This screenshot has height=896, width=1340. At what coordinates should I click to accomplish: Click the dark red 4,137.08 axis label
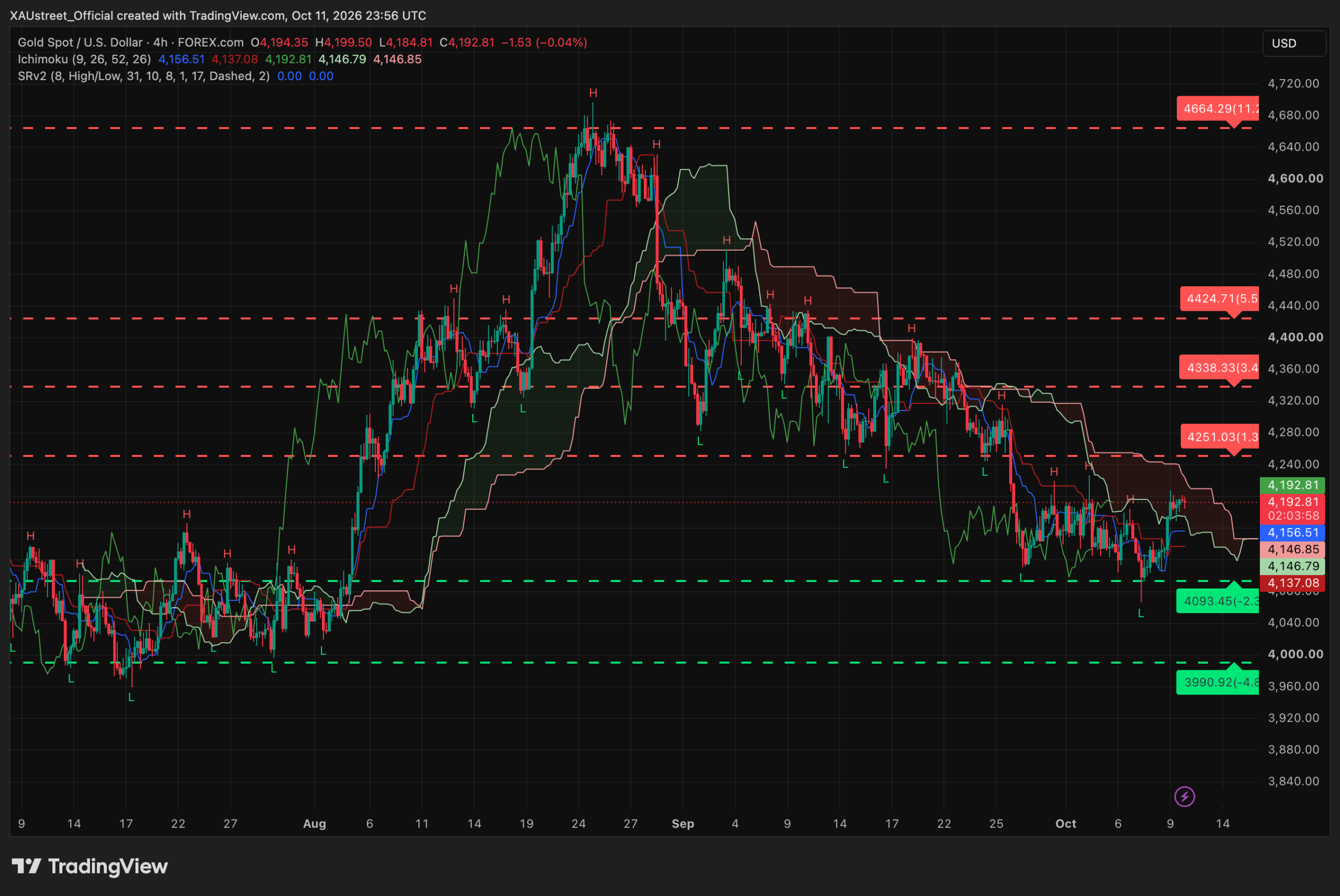click(x=1292, y=583)
